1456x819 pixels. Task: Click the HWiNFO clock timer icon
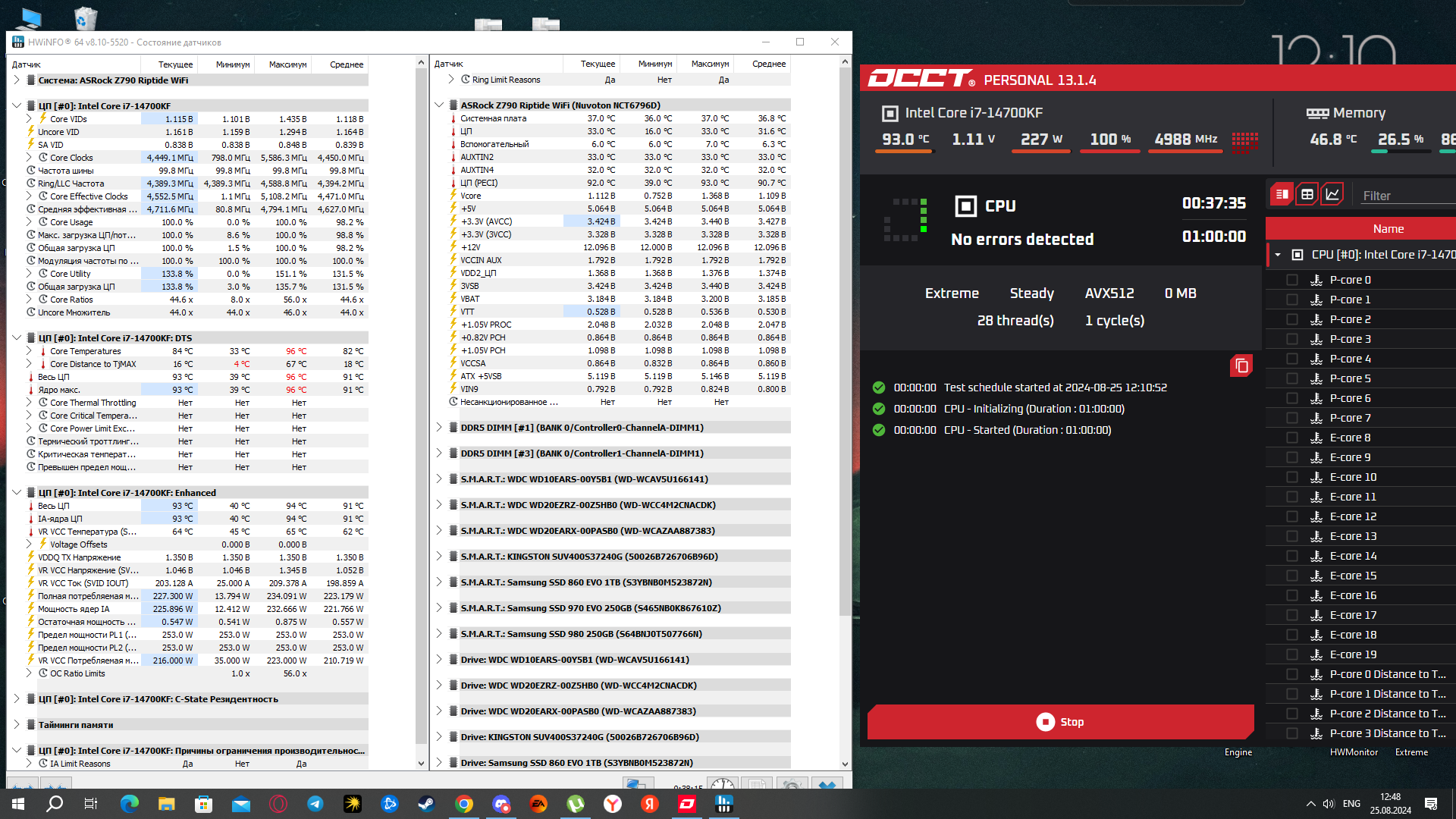point(722,786)
